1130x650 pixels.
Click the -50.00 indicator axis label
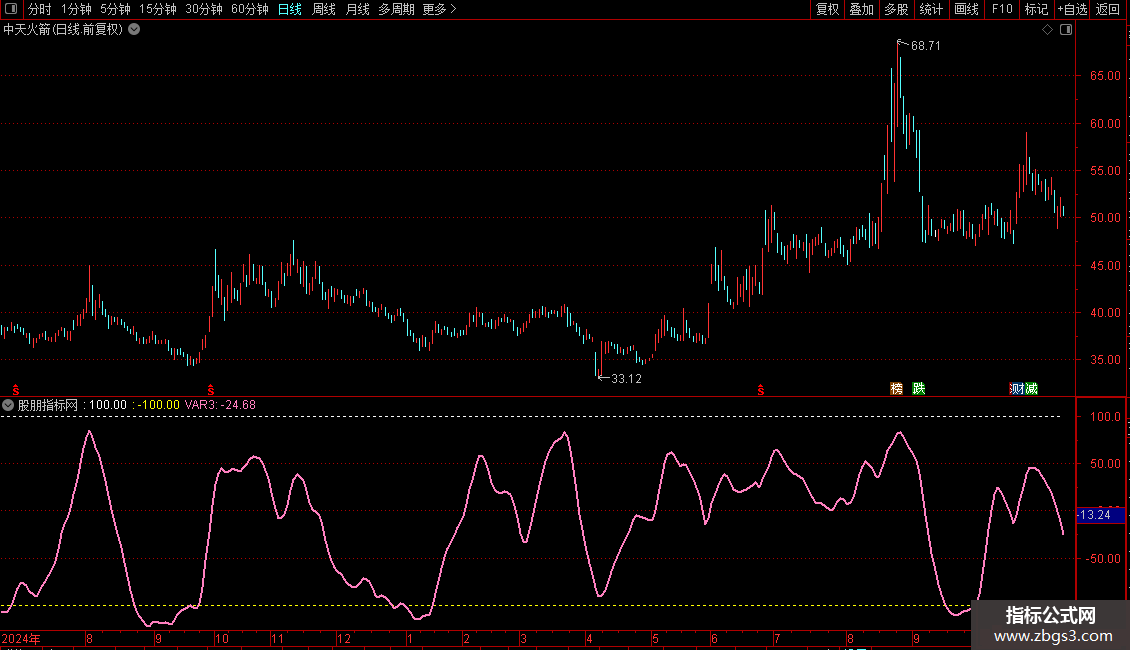pyautogui.click(x=1103, y=558)
